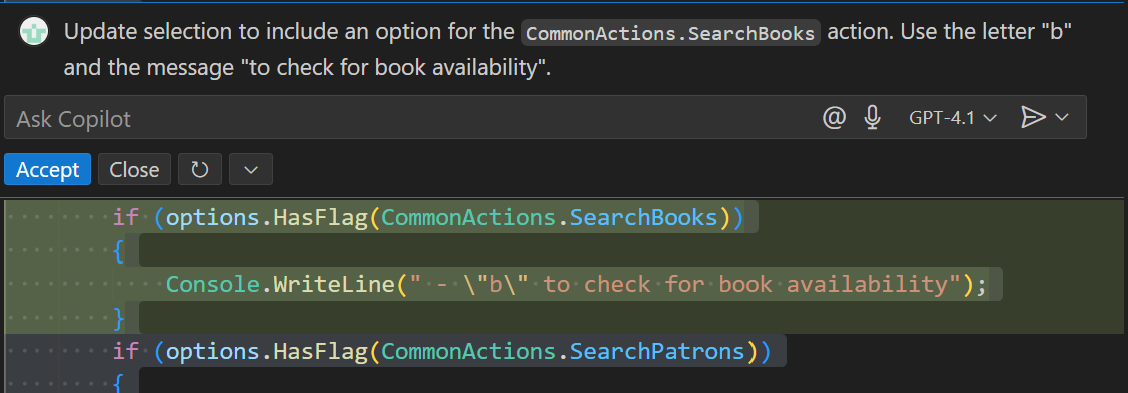Close the inline Copilot suggestion
1128x393 pixels.
[x=134, y=169]
